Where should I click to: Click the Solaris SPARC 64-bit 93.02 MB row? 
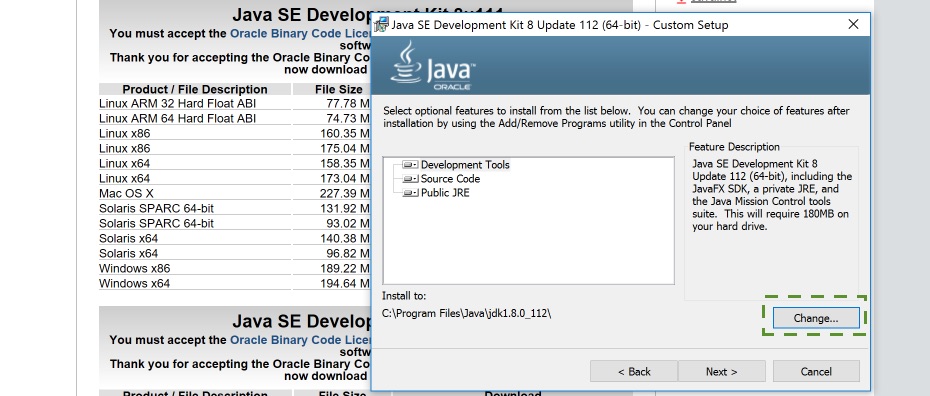tap(235, 223)
